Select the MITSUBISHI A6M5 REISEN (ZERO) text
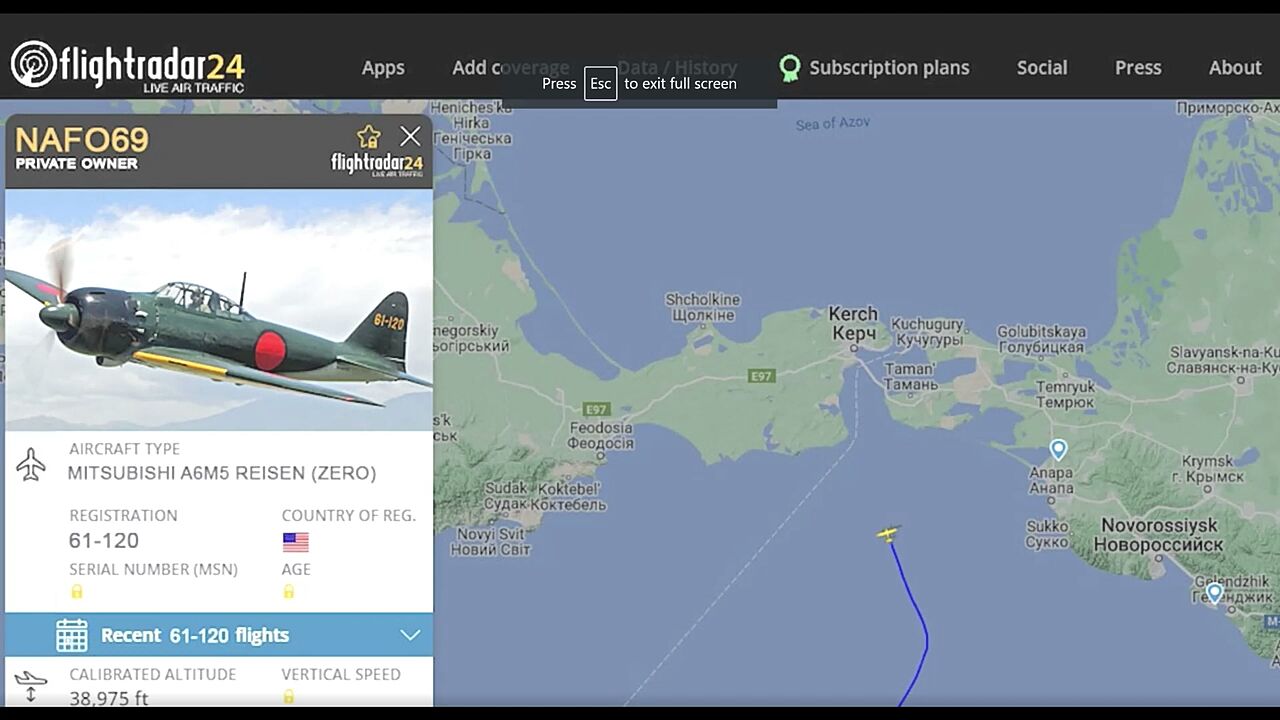This screenshot has height=720, width=1280. pos(222,473)
